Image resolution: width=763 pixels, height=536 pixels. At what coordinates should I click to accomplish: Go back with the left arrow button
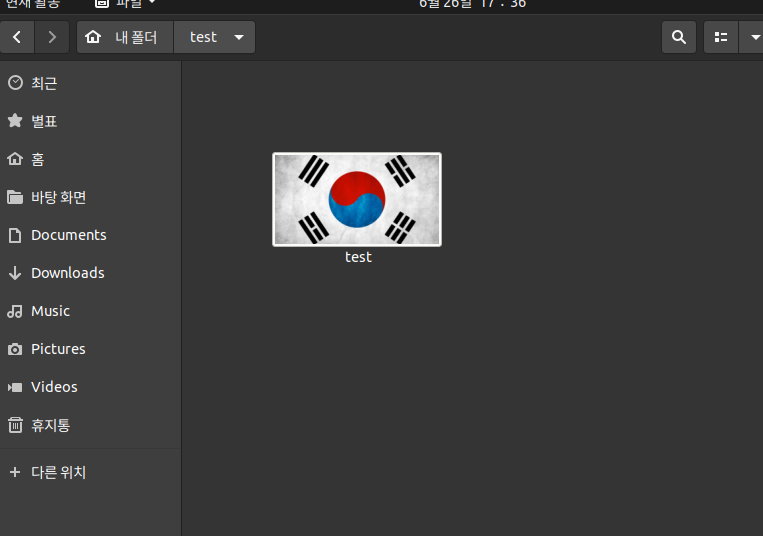pos(17,37)
